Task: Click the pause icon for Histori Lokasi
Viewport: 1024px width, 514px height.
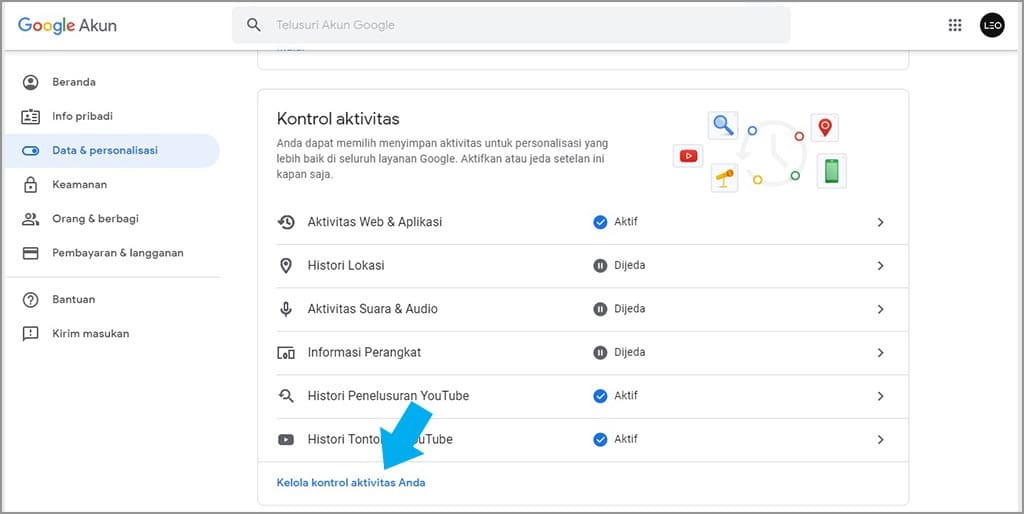Action: click(600, 266)
